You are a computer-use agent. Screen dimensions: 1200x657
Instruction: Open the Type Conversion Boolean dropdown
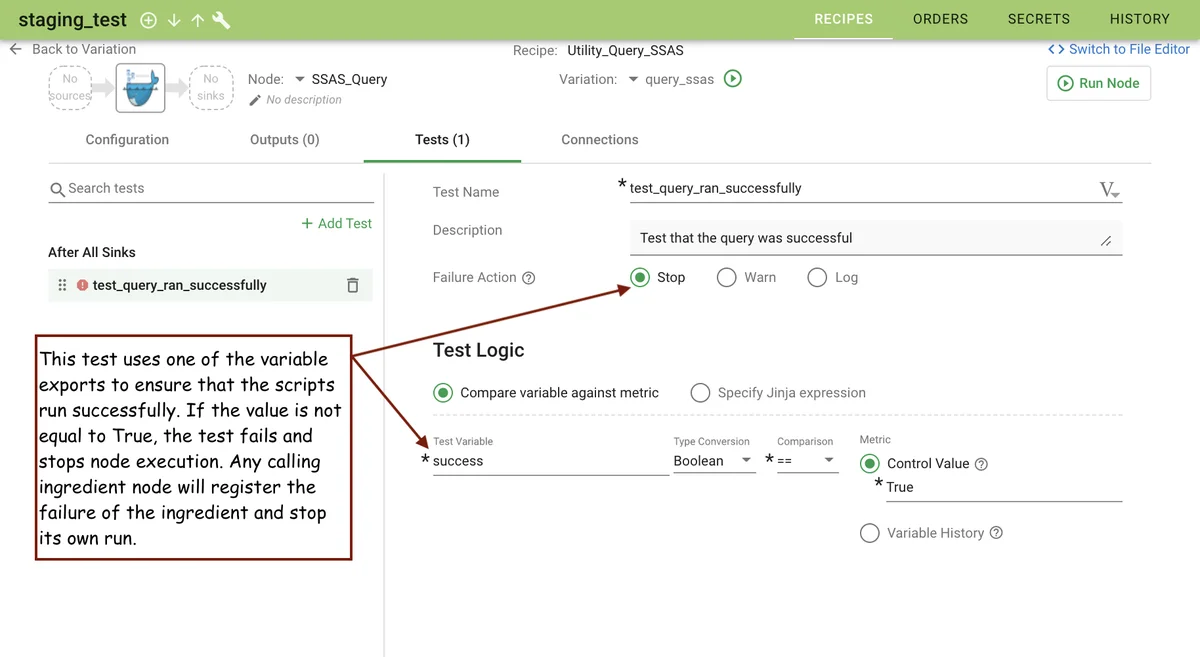click(713, 461)
